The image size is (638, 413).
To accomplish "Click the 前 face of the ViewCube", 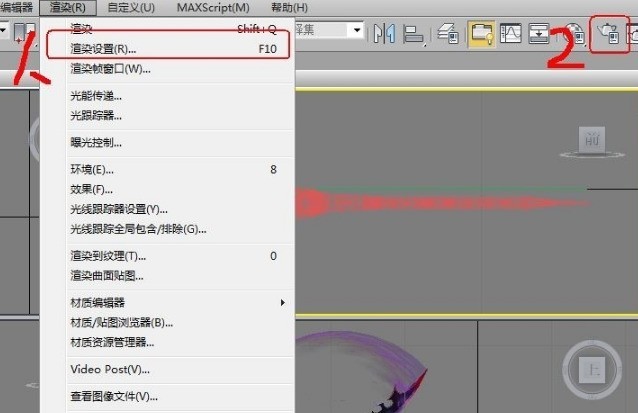I will coord(594,138).
